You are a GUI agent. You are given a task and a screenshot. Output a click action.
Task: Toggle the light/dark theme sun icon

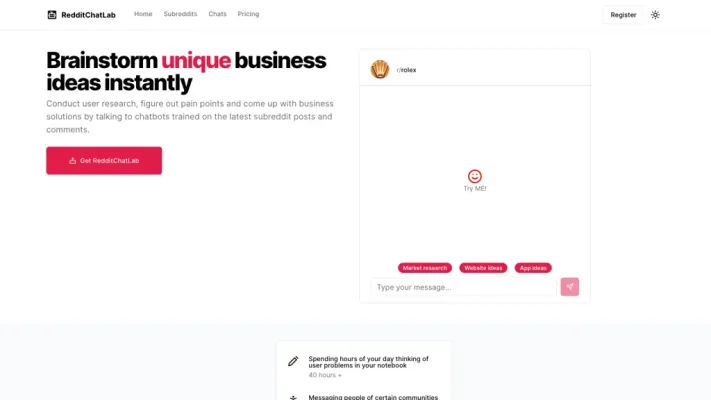[655, 15]
